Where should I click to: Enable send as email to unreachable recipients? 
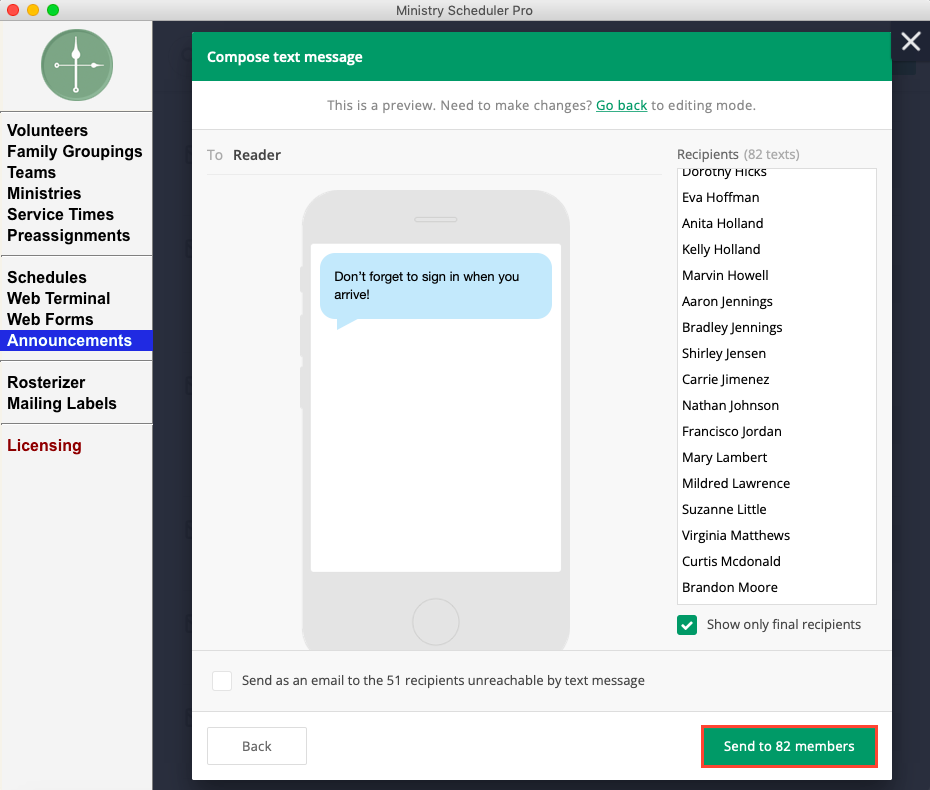click(x=222, y=681)
